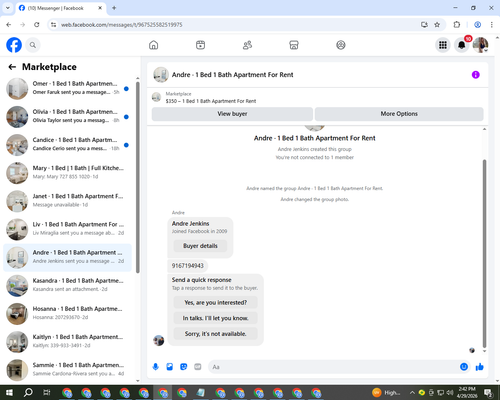
Task: Click the $350 listing title under Marketplace
Action: (x=211, y=101)
